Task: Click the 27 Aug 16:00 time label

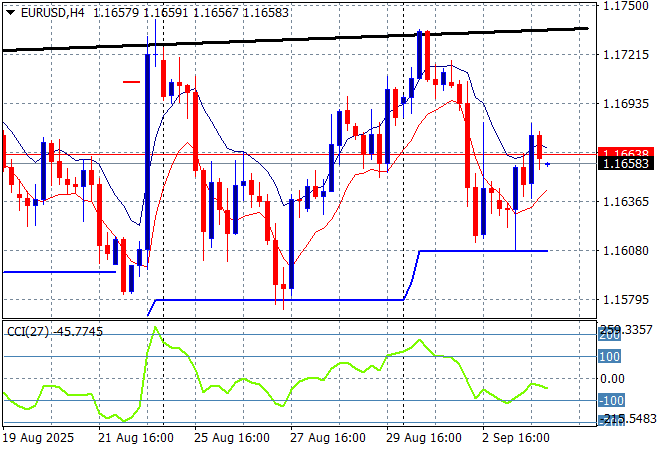Action: [327, 438]
